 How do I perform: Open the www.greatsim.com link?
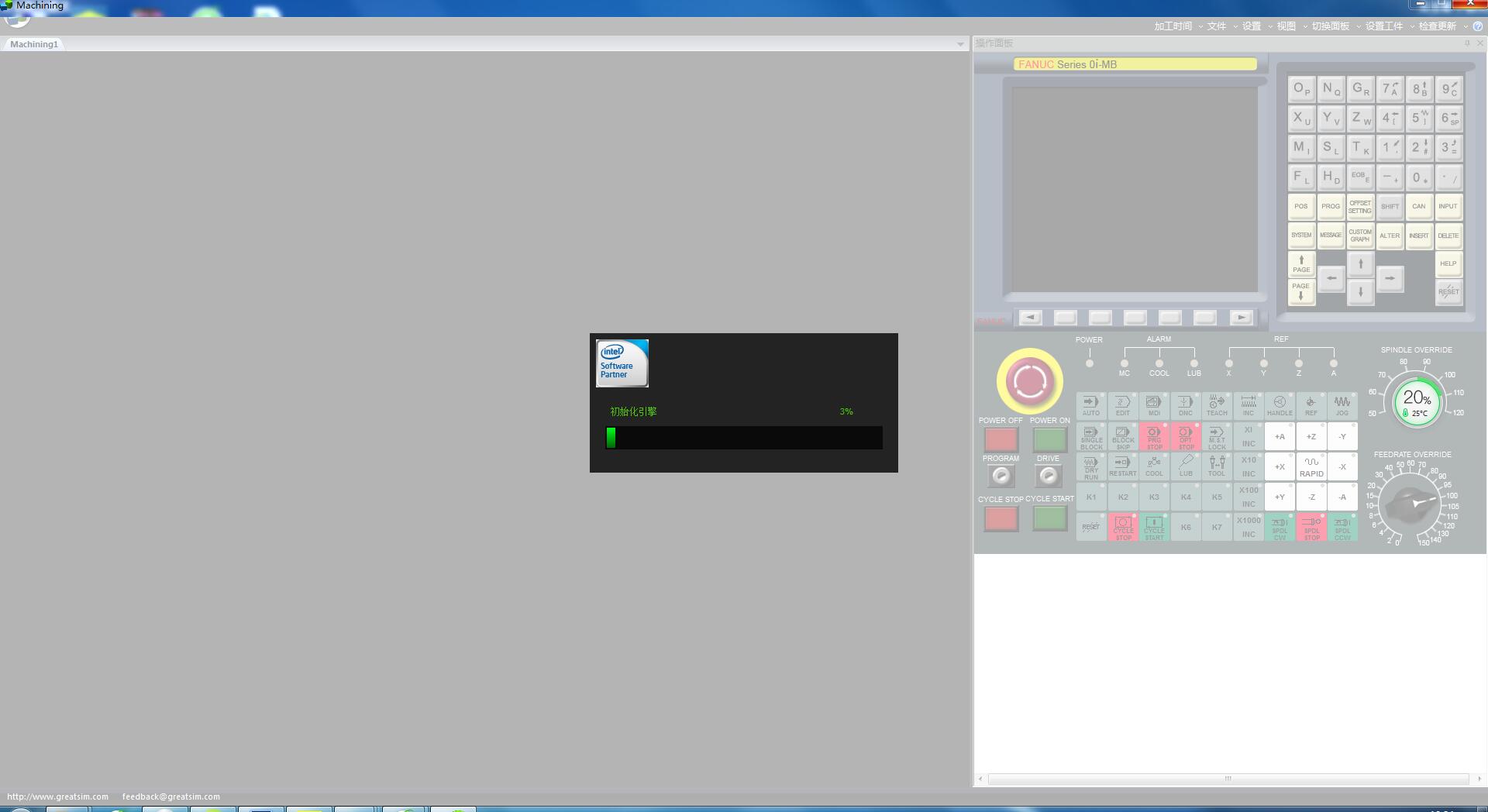[57, 797]
